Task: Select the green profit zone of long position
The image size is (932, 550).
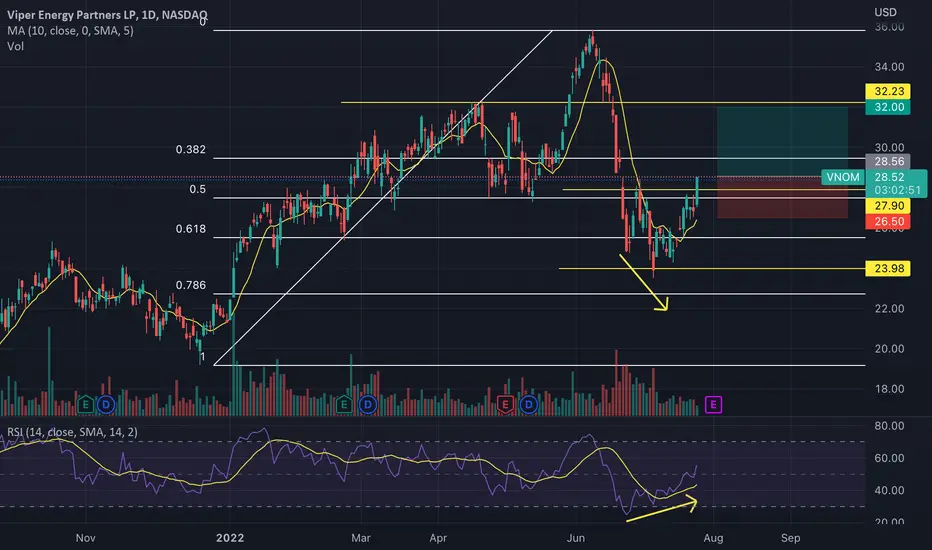Action: [782, 142]
